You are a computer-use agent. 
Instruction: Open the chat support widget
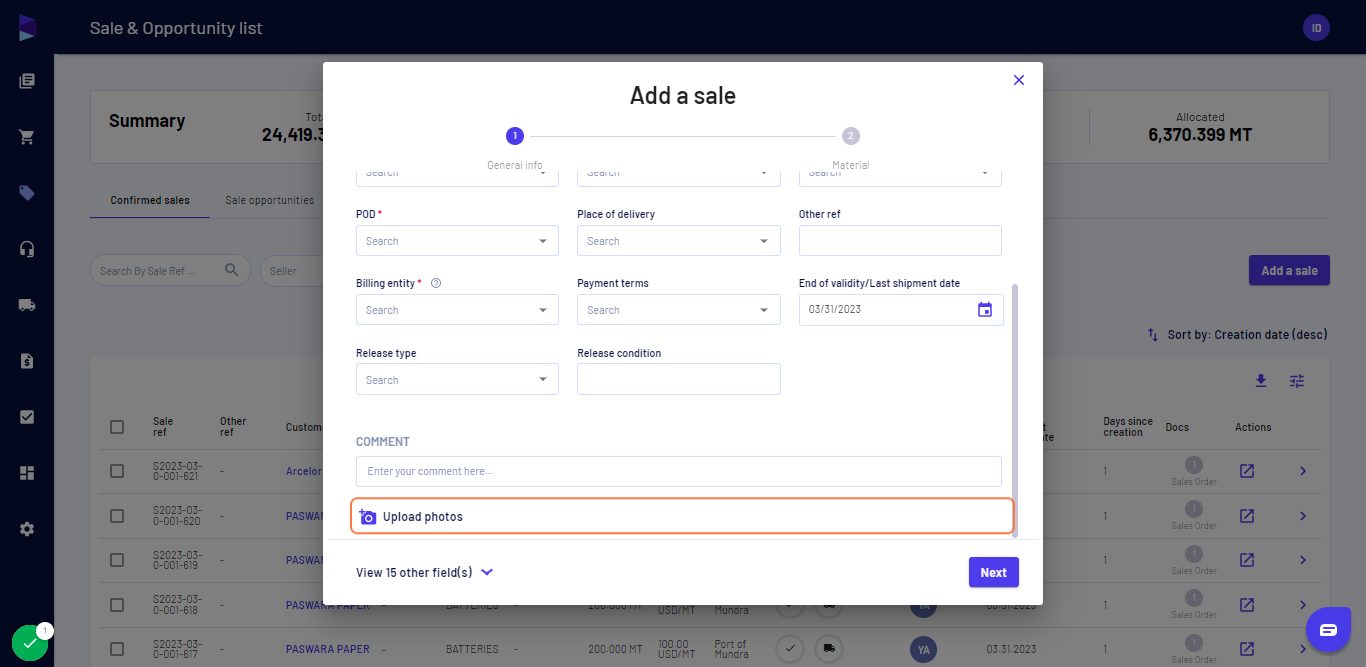[1328, 630]
